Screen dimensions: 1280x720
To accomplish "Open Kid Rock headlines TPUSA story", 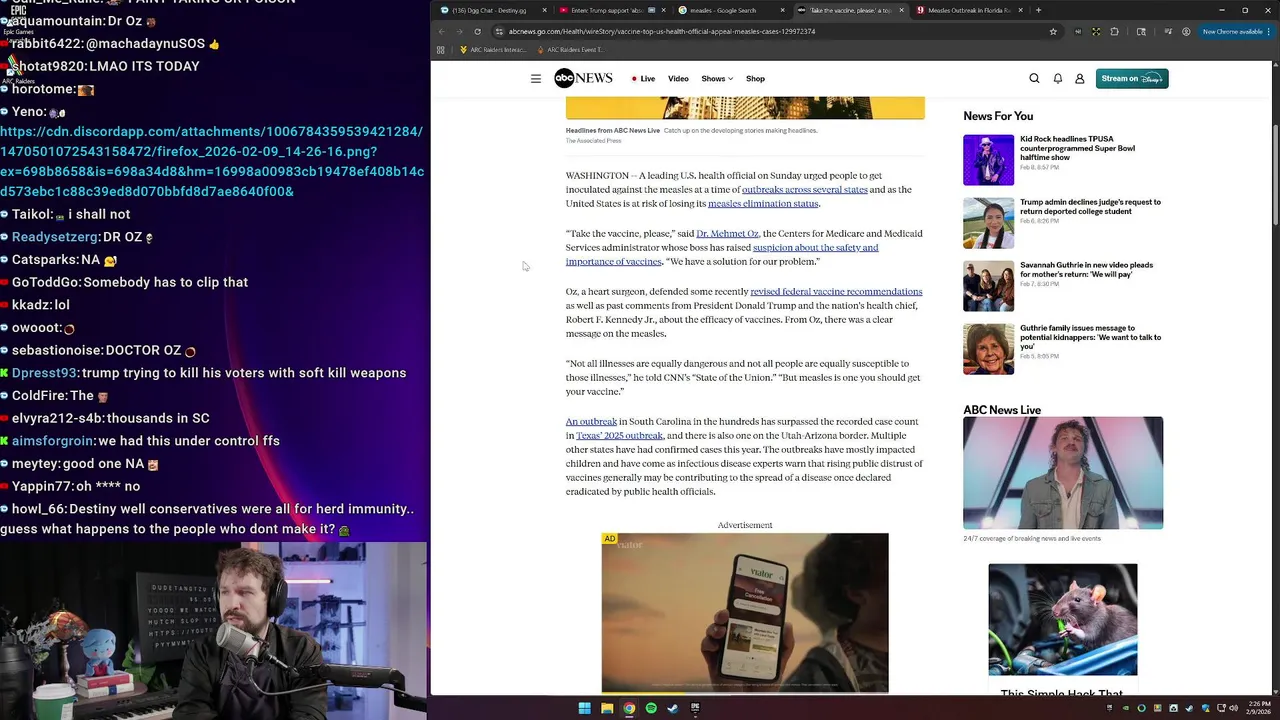I will click(x=1077, y=148).
